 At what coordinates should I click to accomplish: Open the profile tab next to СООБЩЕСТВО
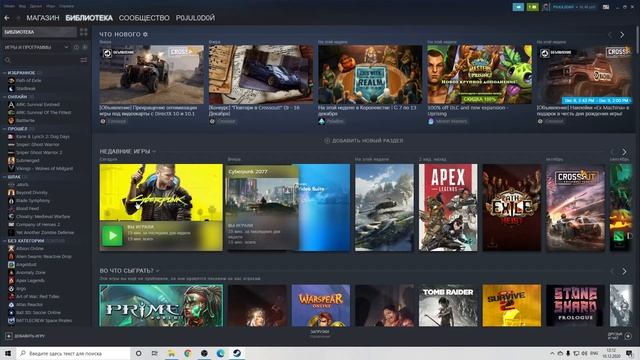click(195, 18)
